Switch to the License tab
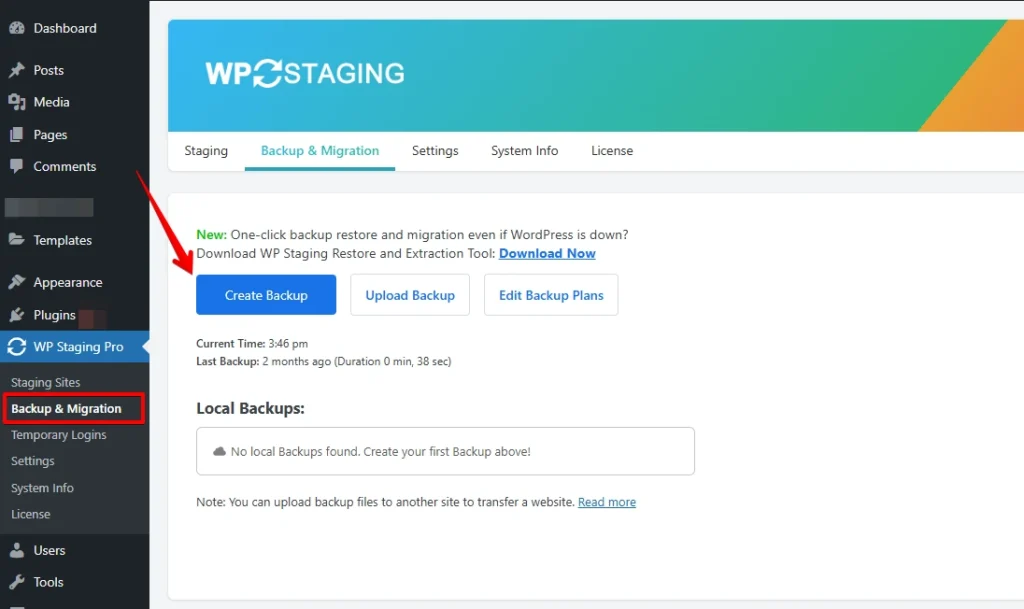 pyautogui.click(x=612, y=151)
